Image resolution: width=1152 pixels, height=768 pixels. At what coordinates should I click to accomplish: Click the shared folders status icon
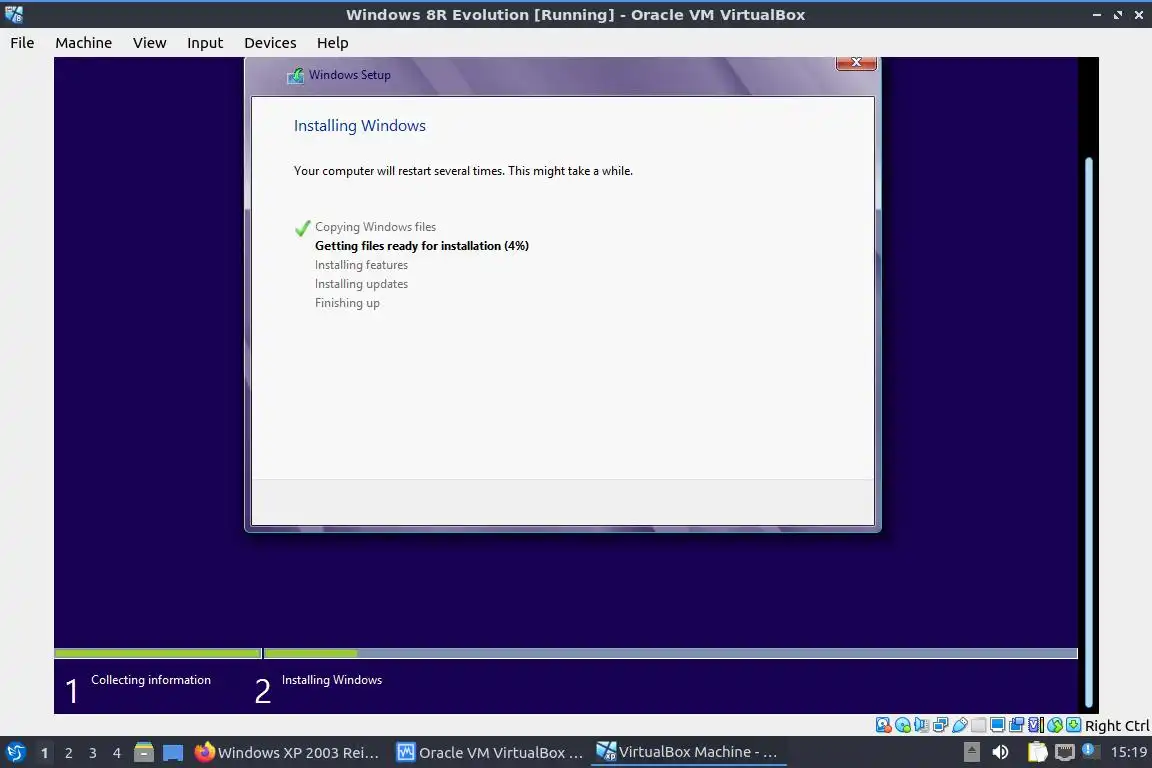point(1017,725)
